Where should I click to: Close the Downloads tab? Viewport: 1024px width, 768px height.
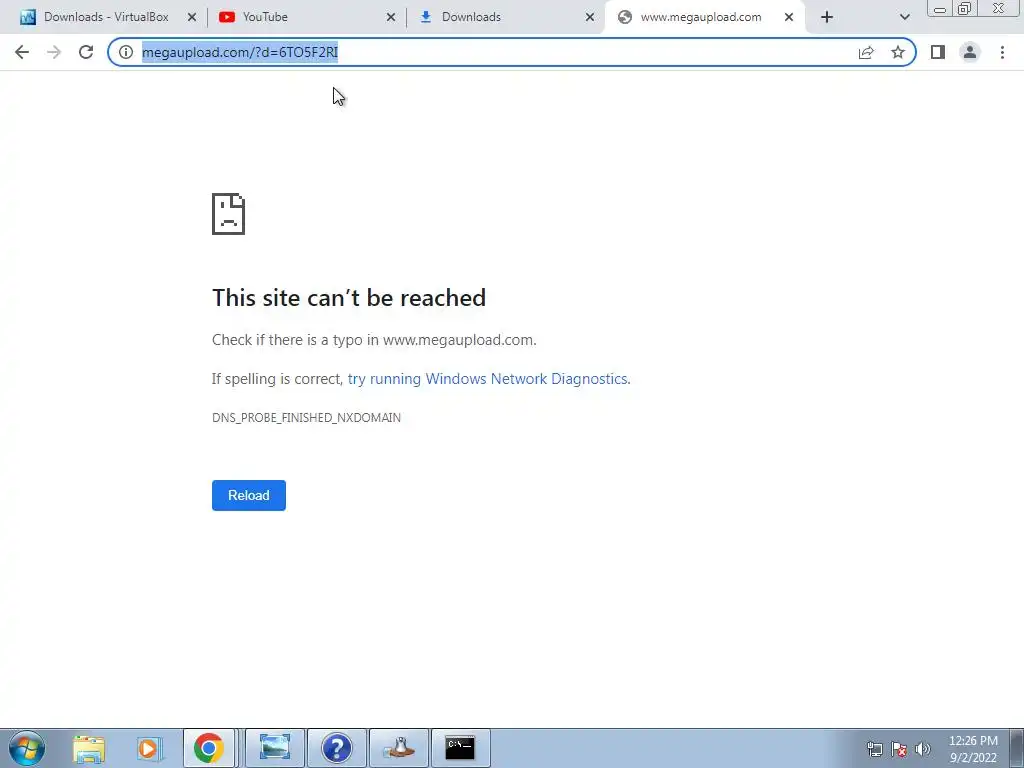pyautogui.click(x=590, y=17)
